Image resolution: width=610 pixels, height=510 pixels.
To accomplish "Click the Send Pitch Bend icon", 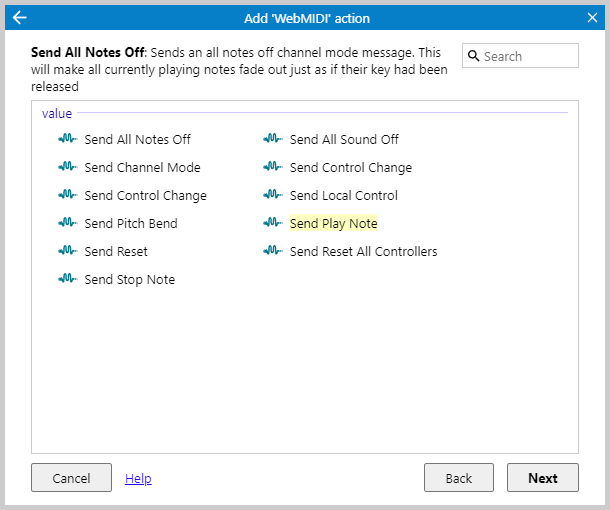I will click(68, 224).
